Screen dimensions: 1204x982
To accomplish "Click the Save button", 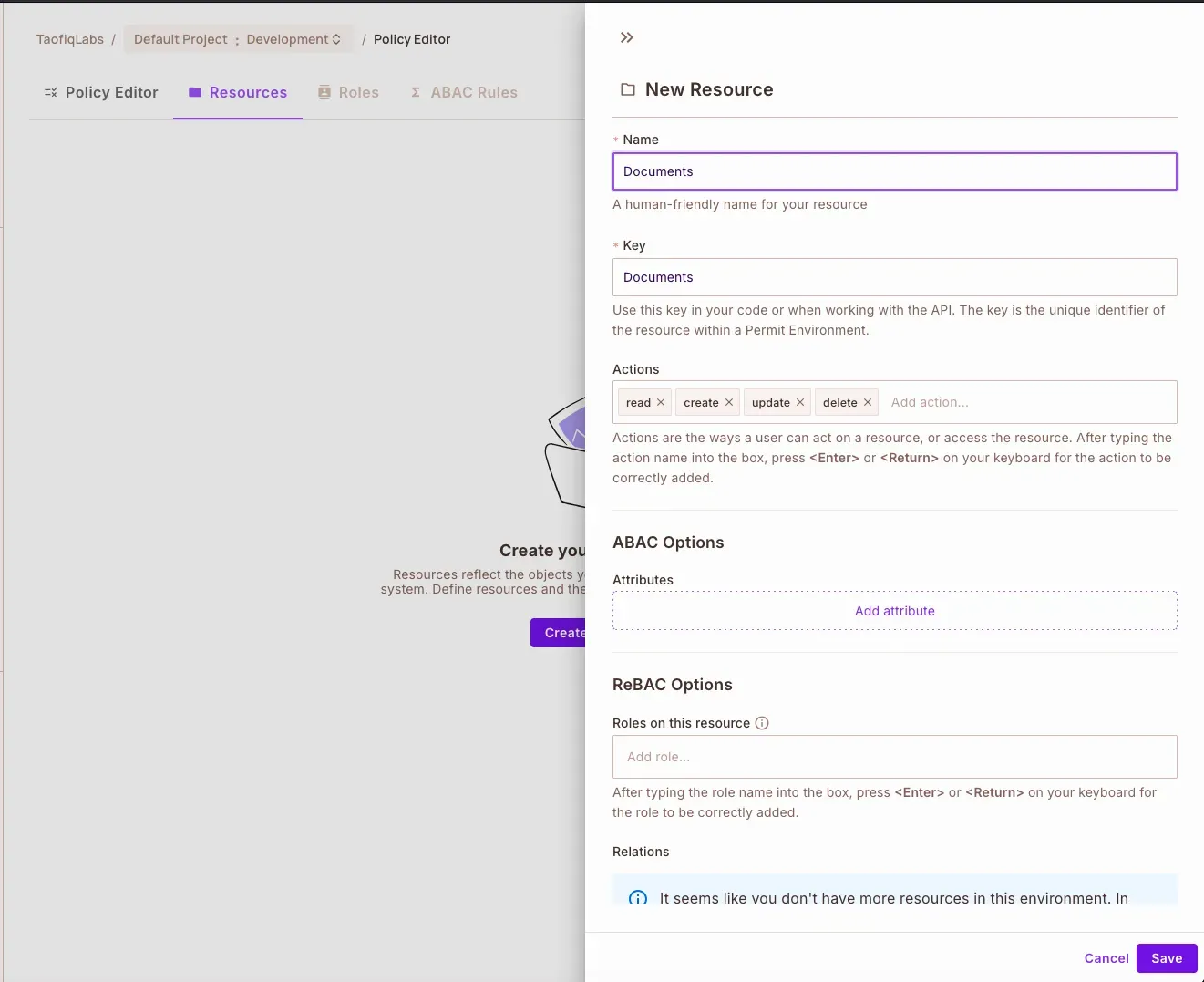I will point(1166,958).
